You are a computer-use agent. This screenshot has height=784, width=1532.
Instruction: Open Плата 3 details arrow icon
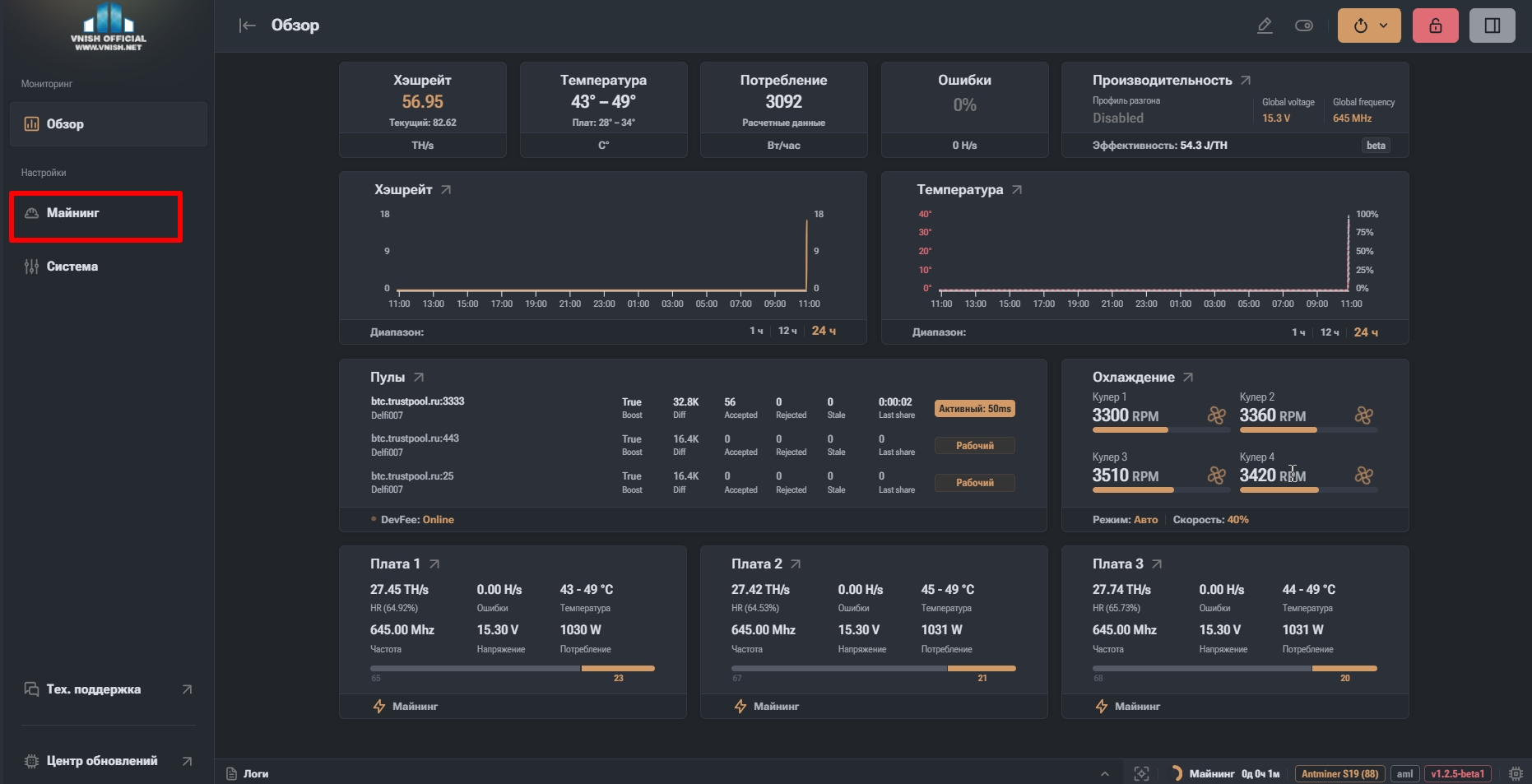pos(1157,564)
